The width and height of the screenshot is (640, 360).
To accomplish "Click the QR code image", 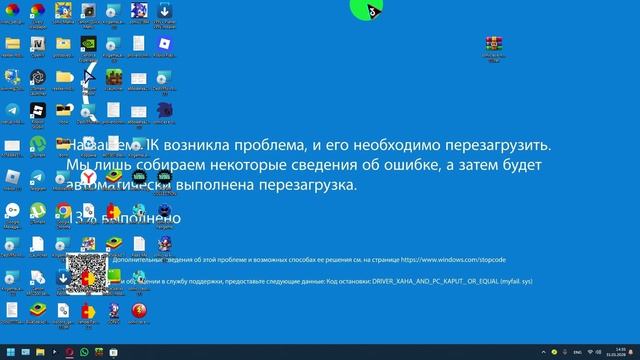I will [x=87, y=274].
